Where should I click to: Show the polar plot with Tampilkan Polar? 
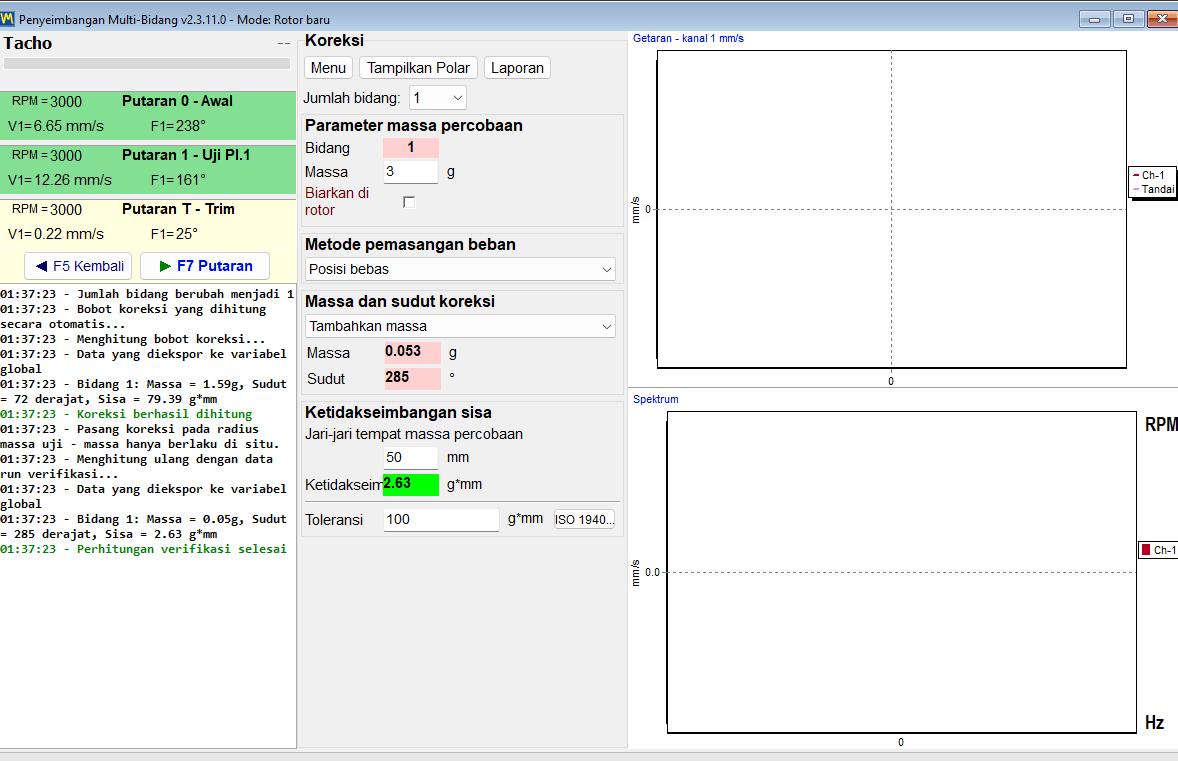pos(418,68)
